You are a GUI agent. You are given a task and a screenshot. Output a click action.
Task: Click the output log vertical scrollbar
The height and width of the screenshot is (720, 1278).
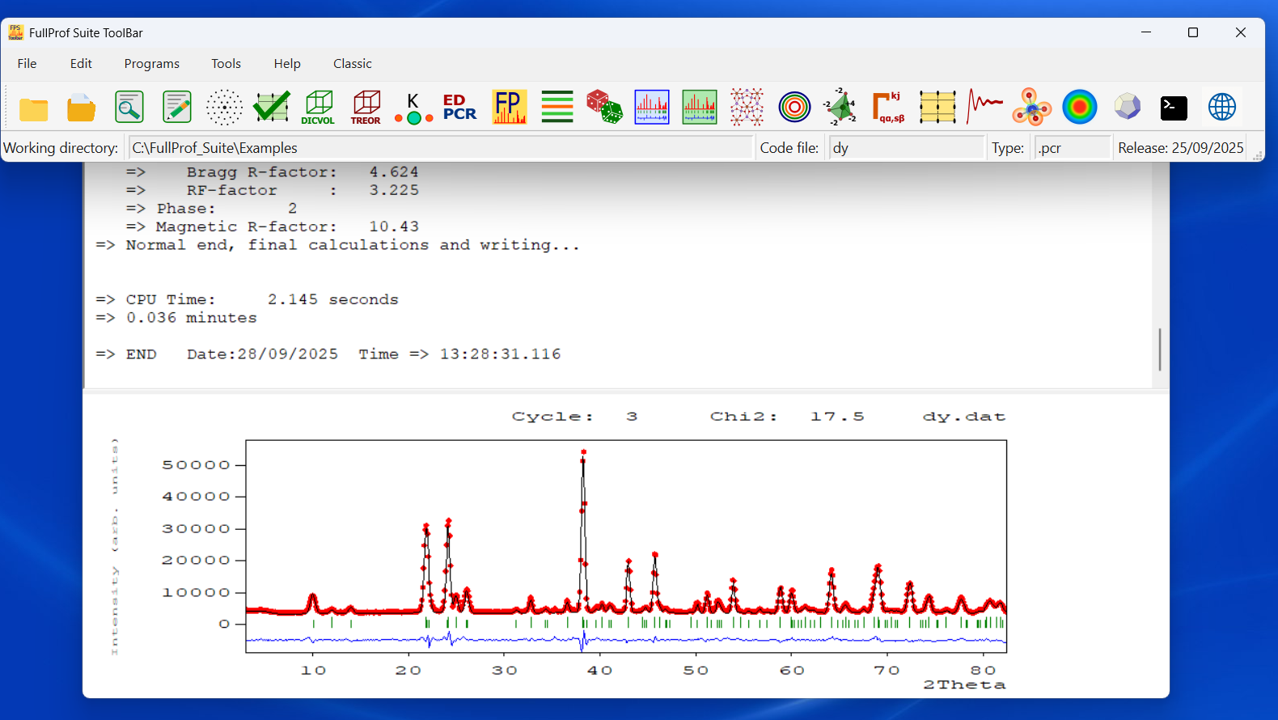(x=1160, y=349)
